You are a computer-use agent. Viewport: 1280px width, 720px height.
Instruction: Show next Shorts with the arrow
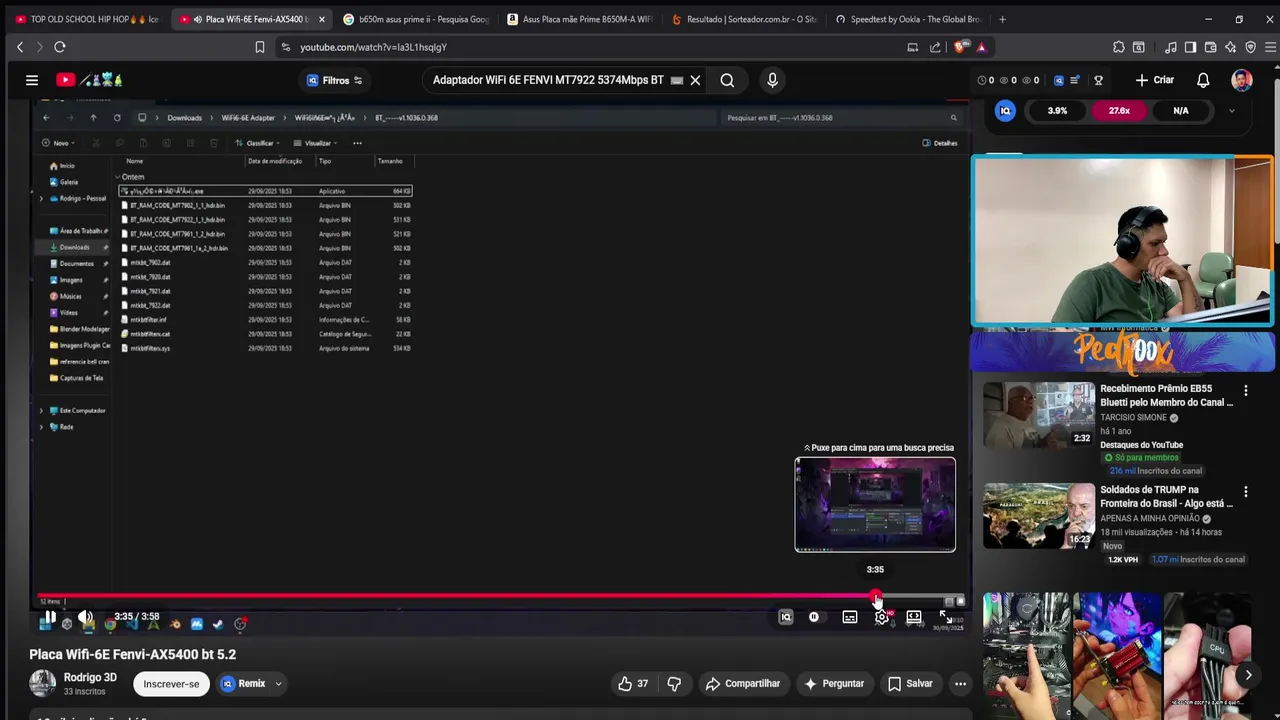[1248, 675]
